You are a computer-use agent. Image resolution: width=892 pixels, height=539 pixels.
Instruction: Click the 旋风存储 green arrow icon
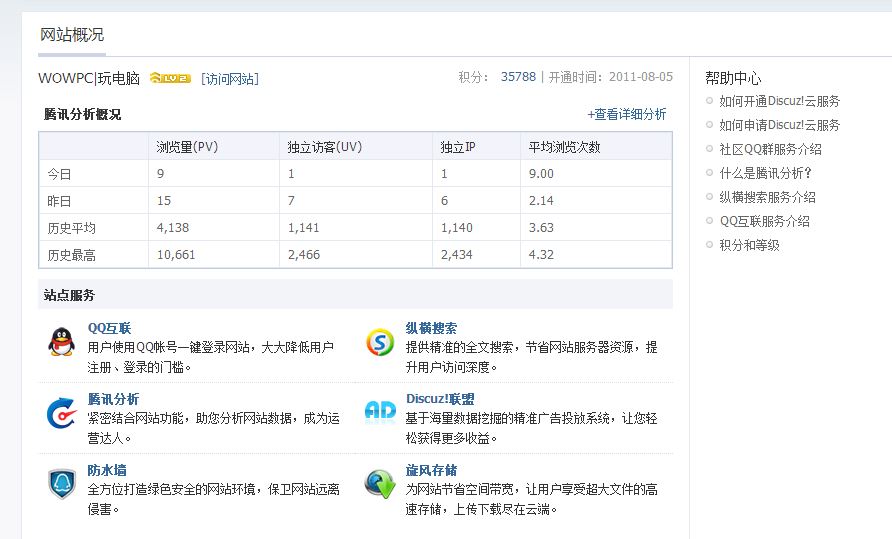coord(380,484)
